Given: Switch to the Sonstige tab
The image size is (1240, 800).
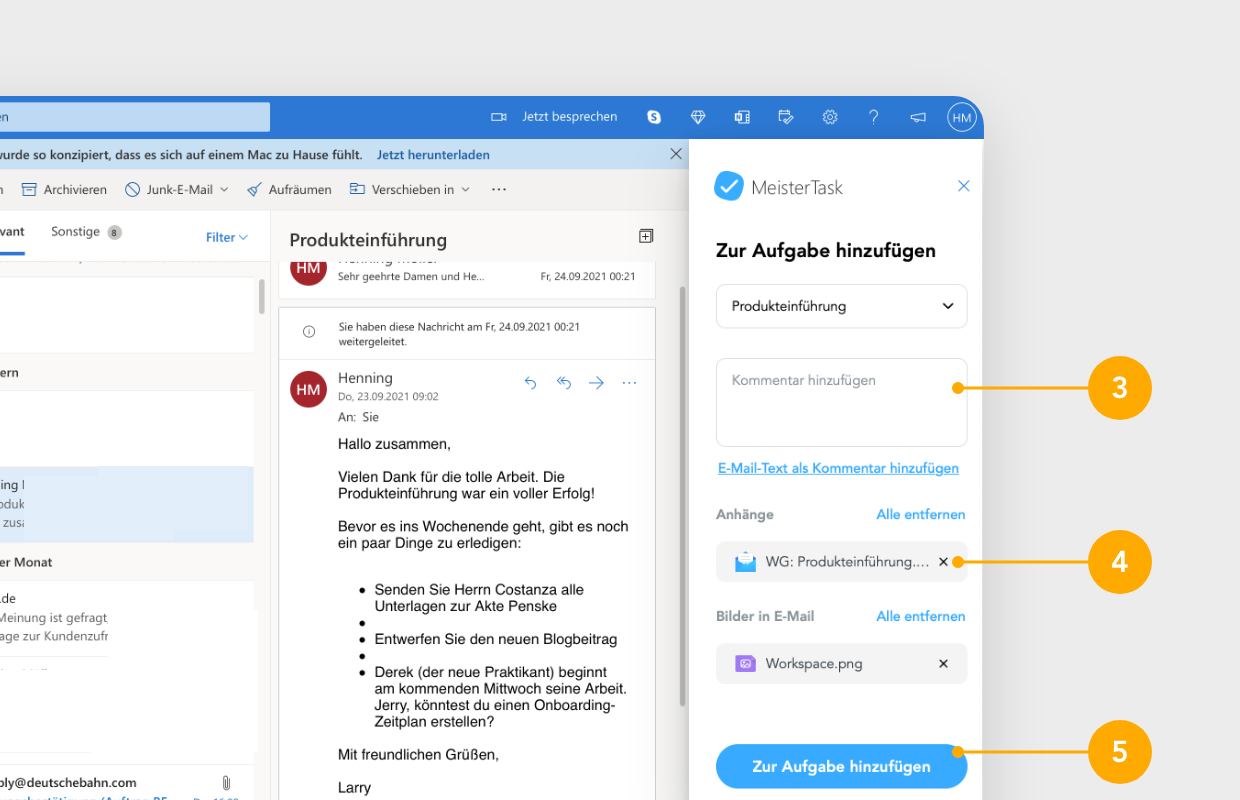Looking at the screenshot, I should pos(76,232).
